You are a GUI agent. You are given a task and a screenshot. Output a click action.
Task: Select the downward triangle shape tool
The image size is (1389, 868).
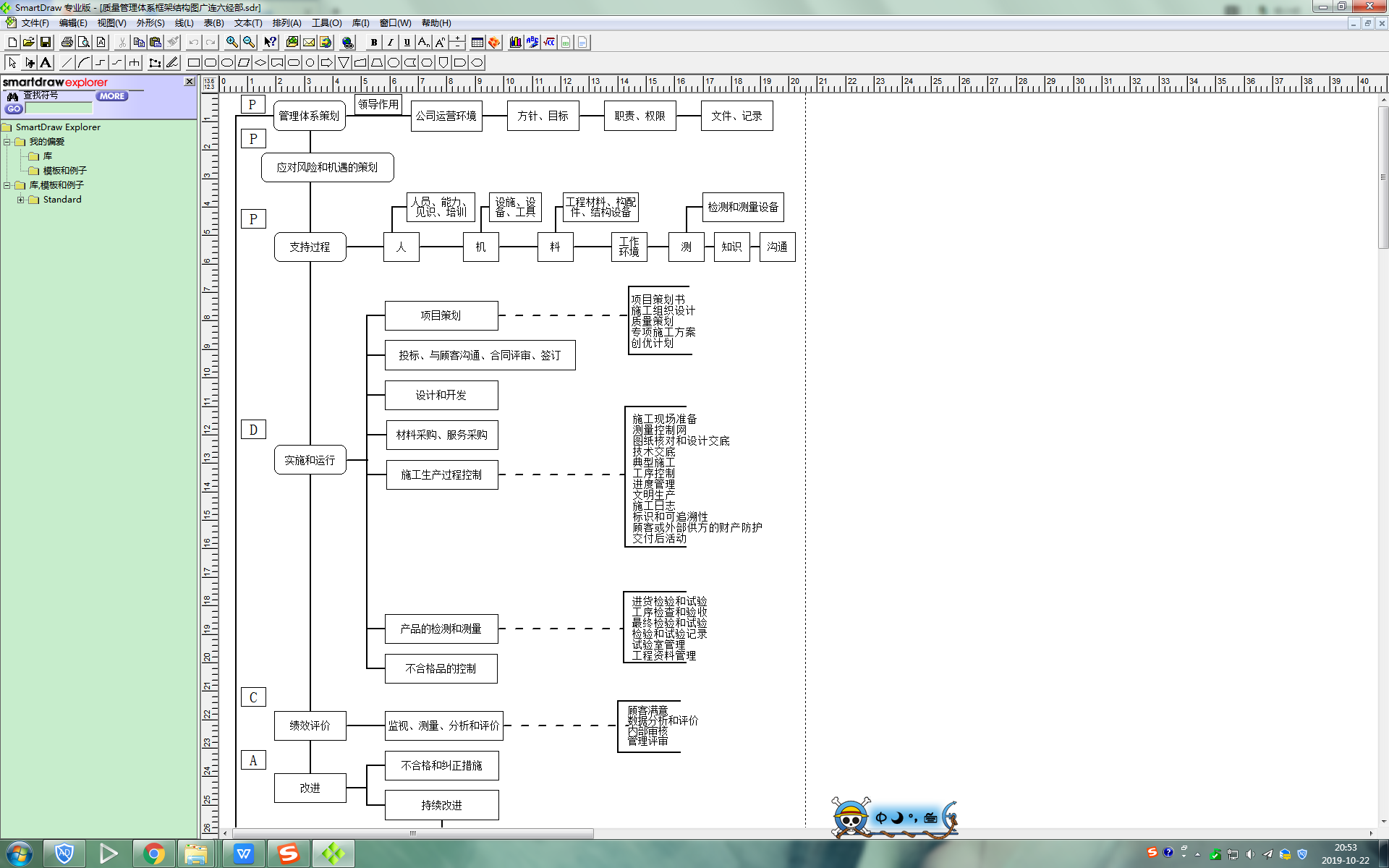pos(344,63)
